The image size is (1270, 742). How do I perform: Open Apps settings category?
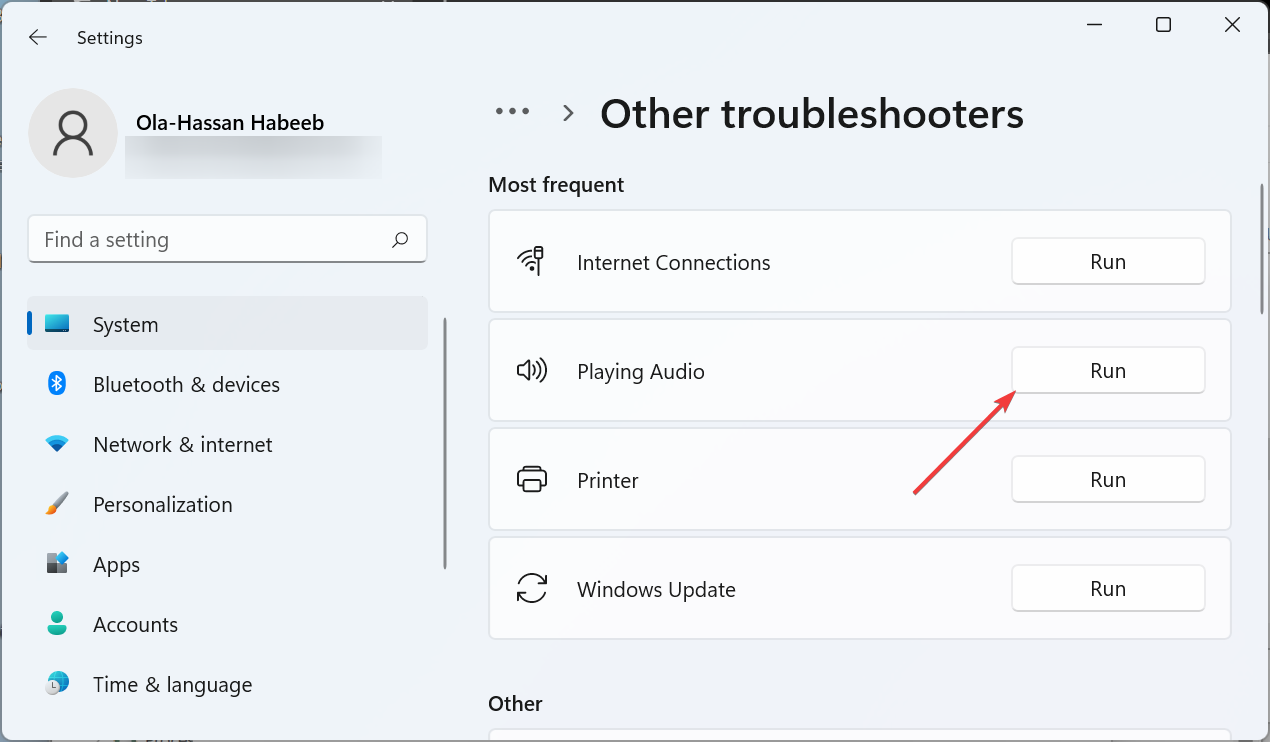point(227,564)
